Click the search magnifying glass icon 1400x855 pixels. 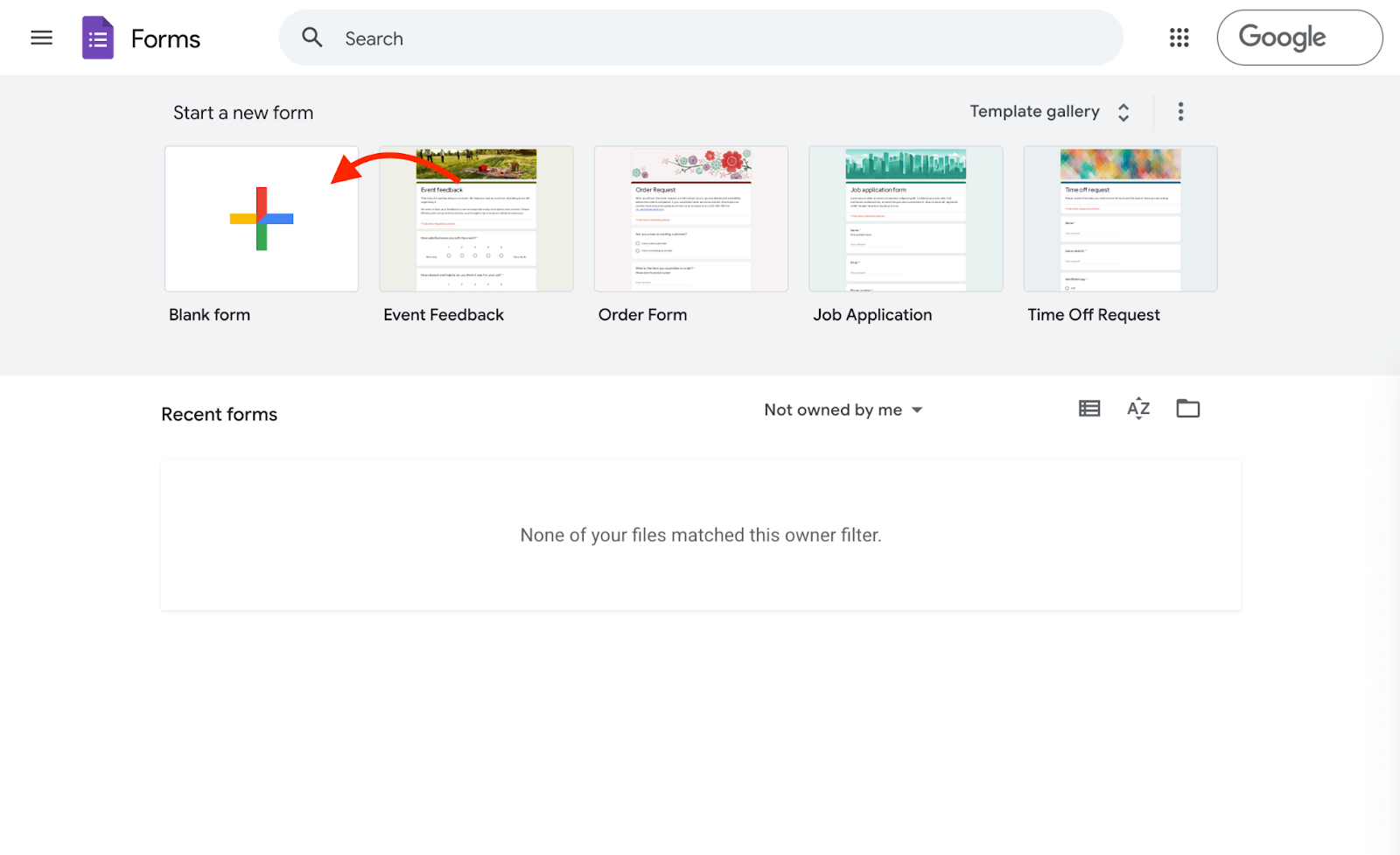312,38
